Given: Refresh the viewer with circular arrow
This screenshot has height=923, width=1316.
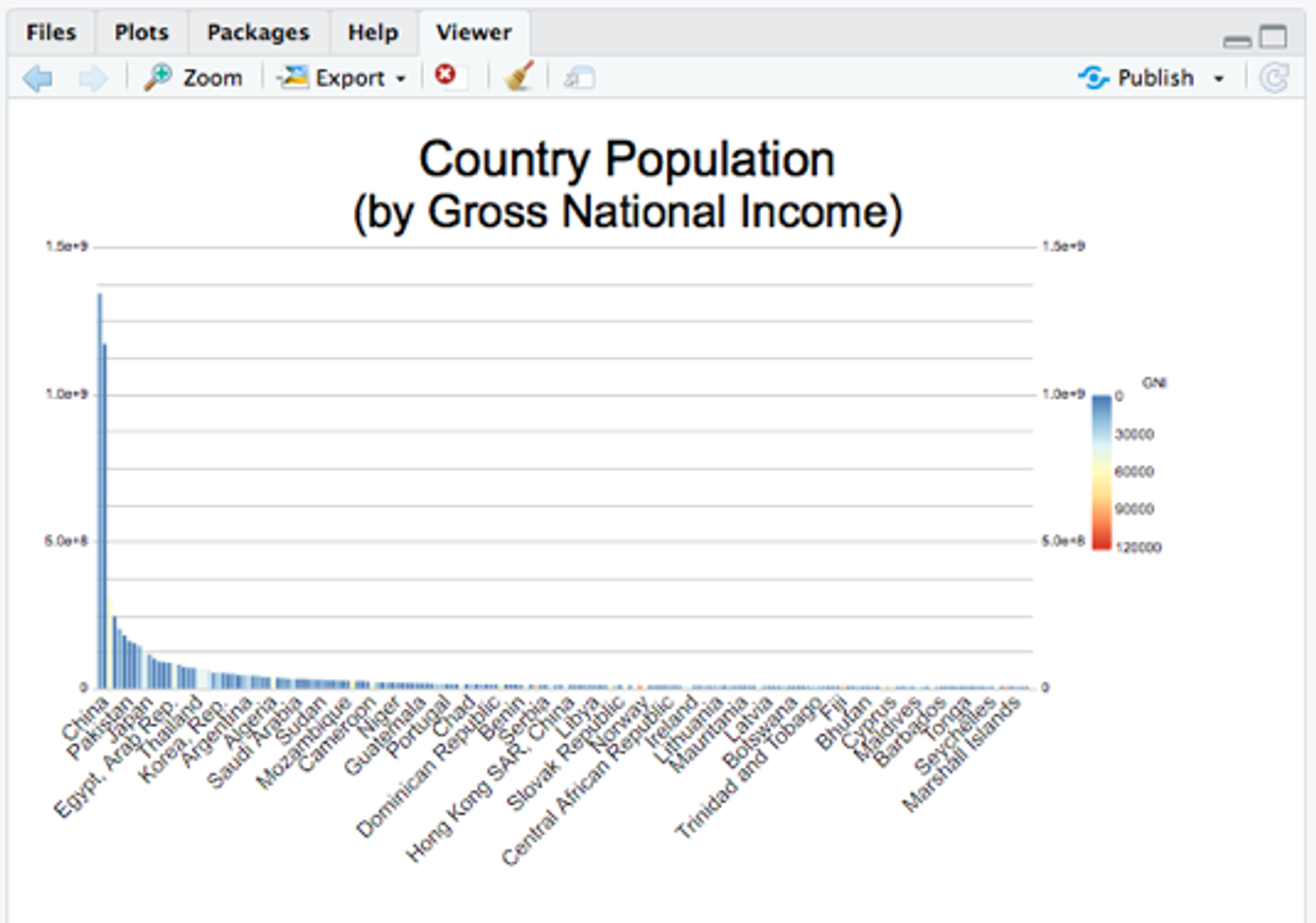Looking at the screenshot, I should click(x=1274, y=77).
